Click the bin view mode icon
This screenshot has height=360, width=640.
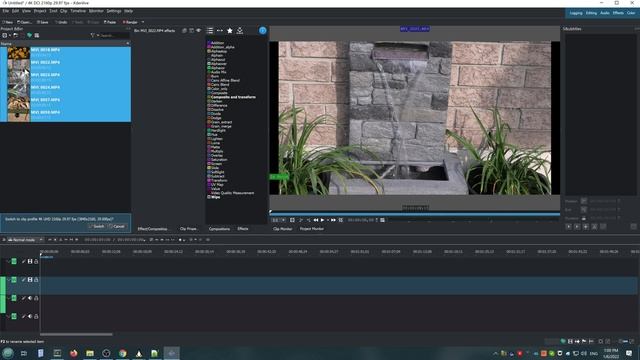[x=37, y=36]
